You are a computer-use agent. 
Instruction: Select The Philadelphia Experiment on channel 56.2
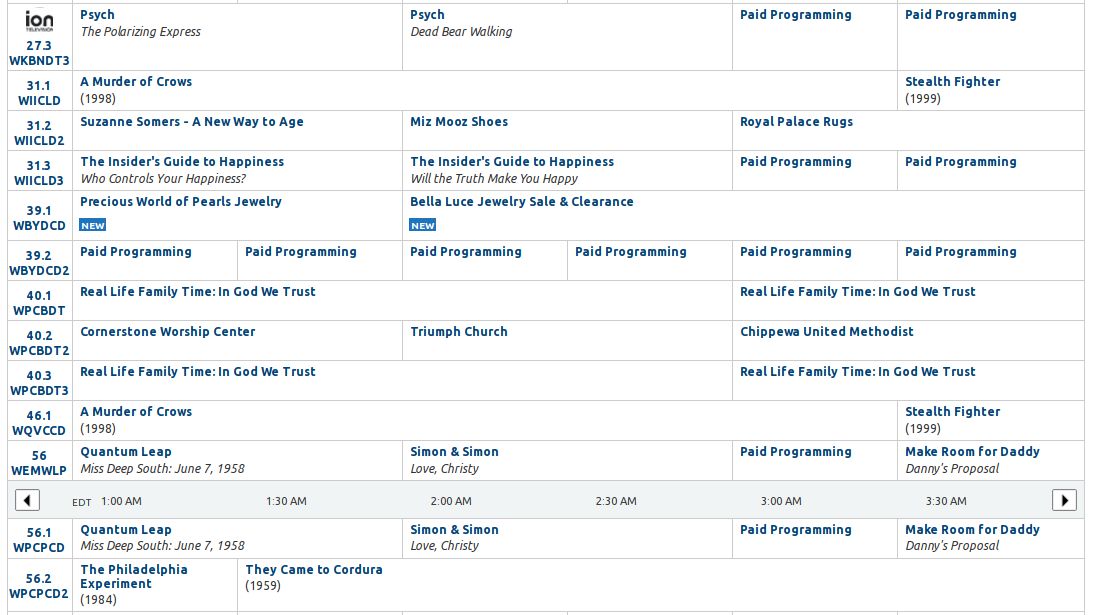[x=133, y=577]
